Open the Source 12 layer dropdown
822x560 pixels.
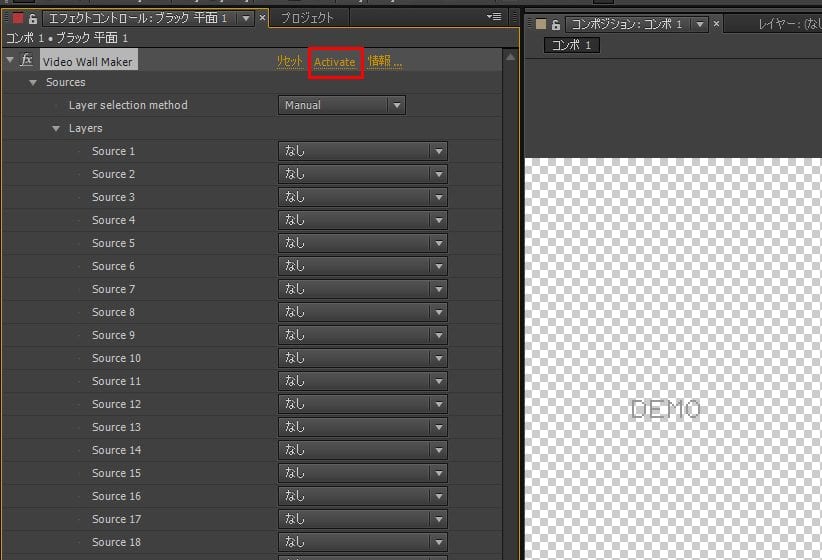(363, 404)
